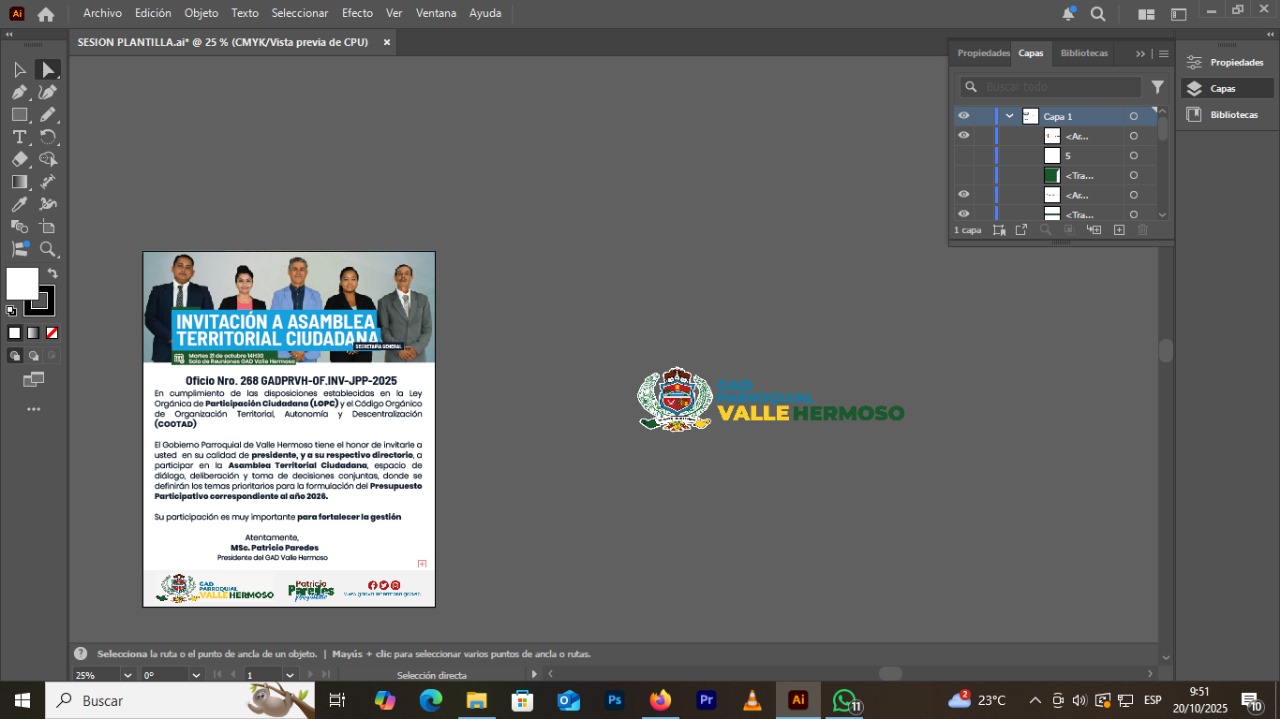The image size is (1280, 719).
Task: Collapse the Capa 1 layer tree
Action: tap(1010, 116)
